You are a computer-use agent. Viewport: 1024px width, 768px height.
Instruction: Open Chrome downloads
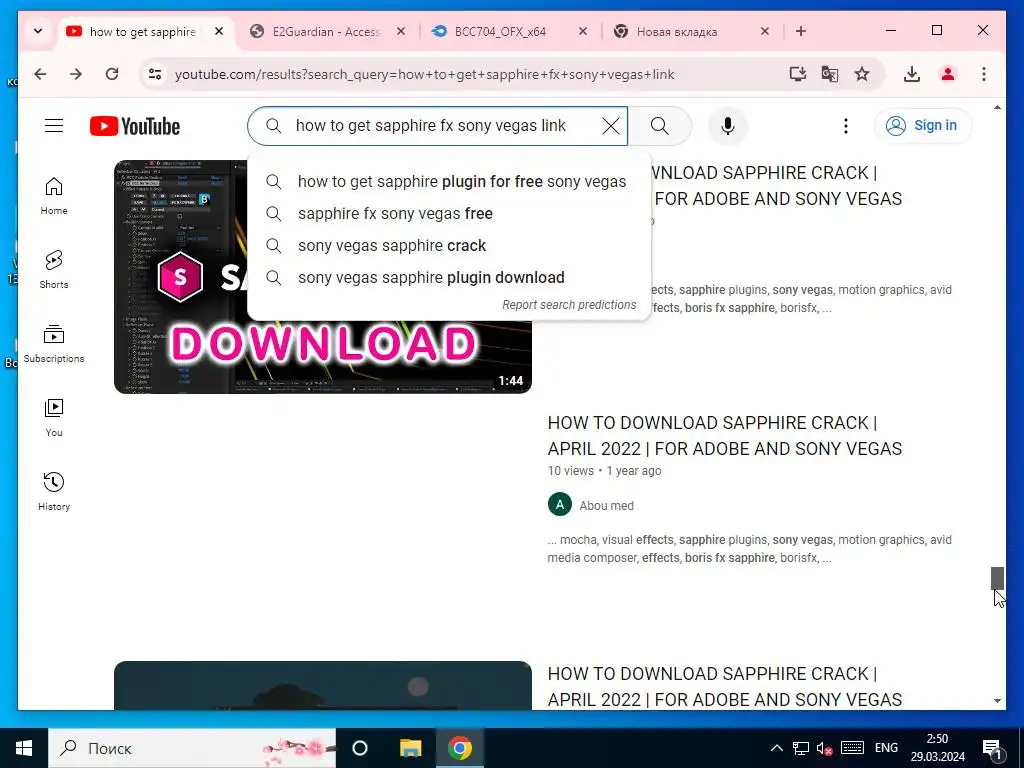[912, 74]
